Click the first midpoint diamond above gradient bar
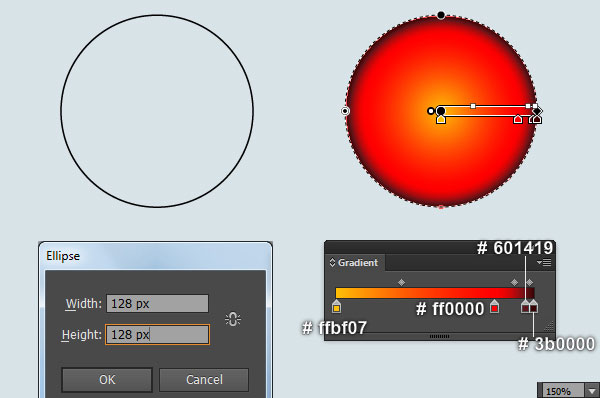Screen dimensions: 600x398 tap(401, 282)
